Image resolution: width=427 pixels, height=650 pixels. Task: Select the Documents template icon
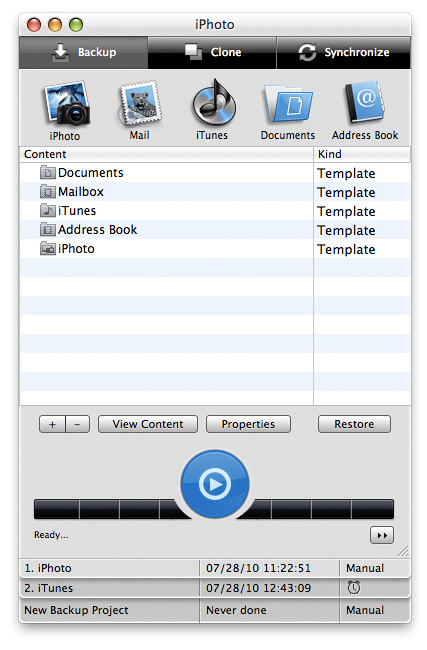tap(288, 104)
